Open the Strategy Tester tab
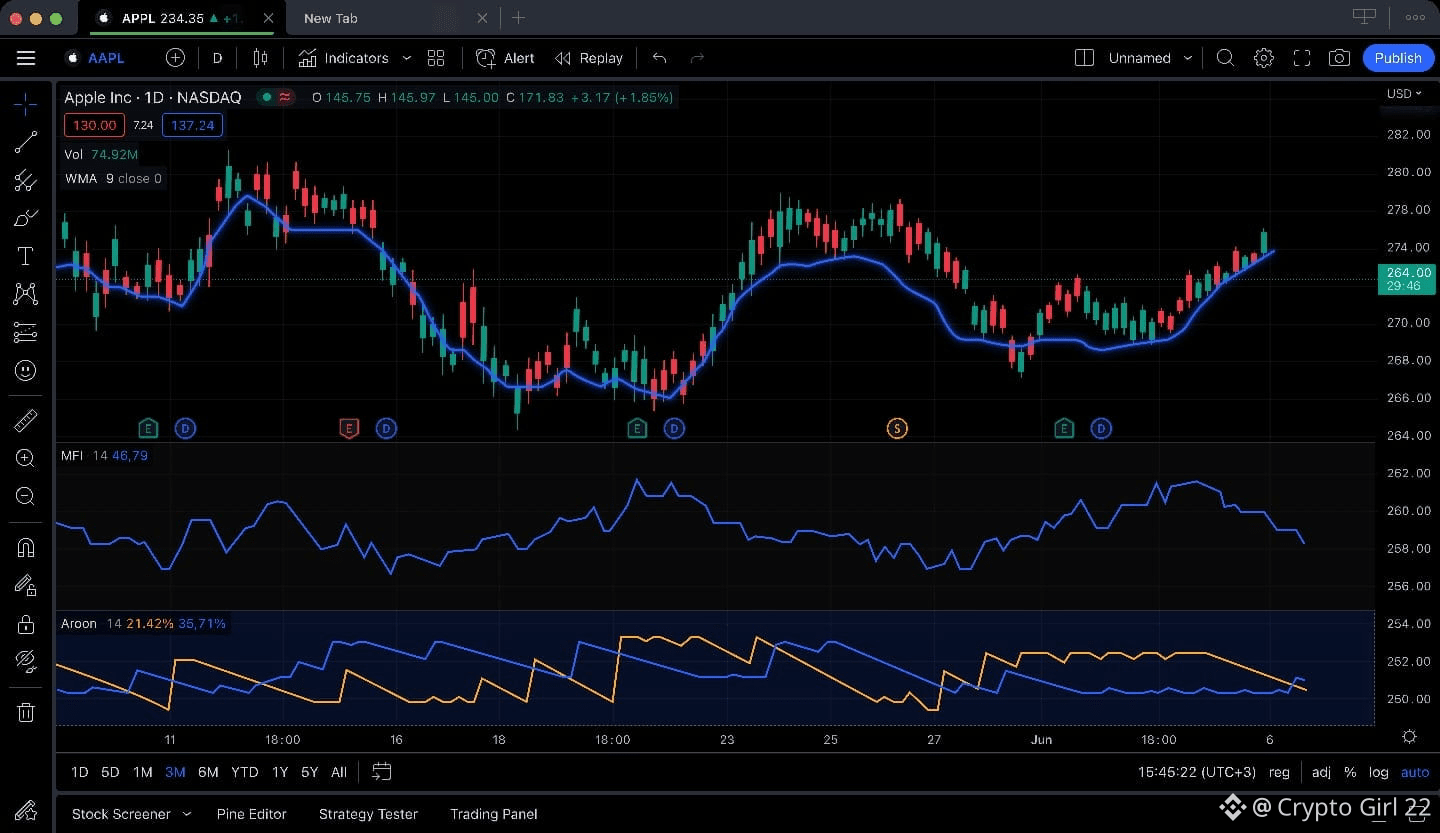This screenshot has width=1440, height=833. point(368,814)
